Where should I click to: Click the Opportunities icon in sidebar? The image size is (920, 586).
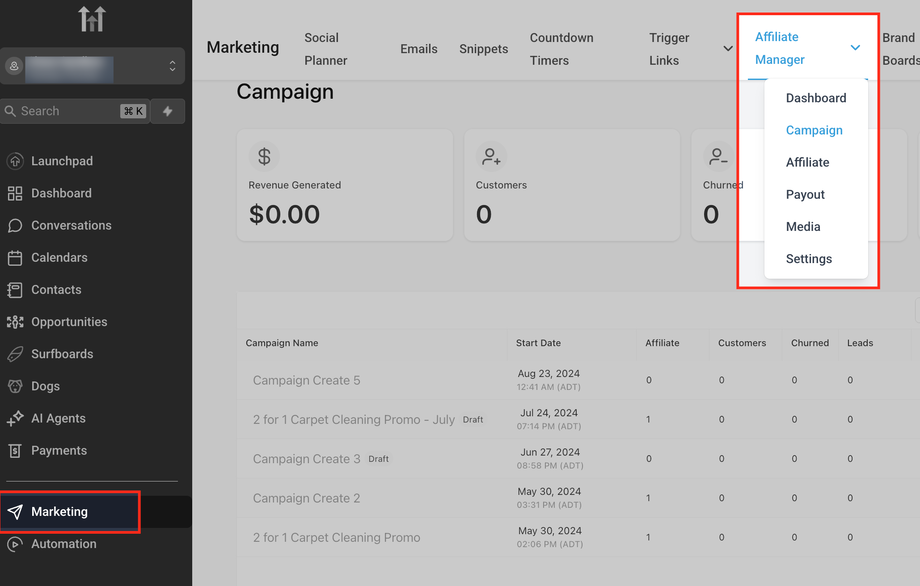(x=15, y=322)
